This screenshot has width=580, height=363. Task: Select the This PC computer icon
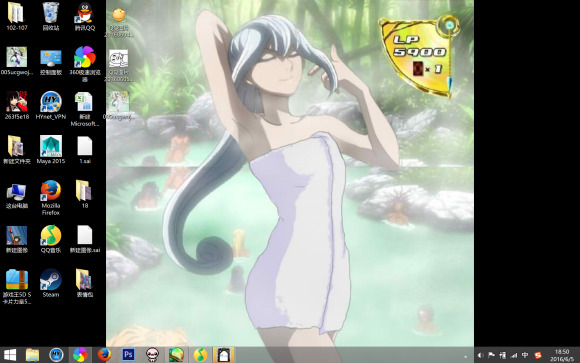16,192
